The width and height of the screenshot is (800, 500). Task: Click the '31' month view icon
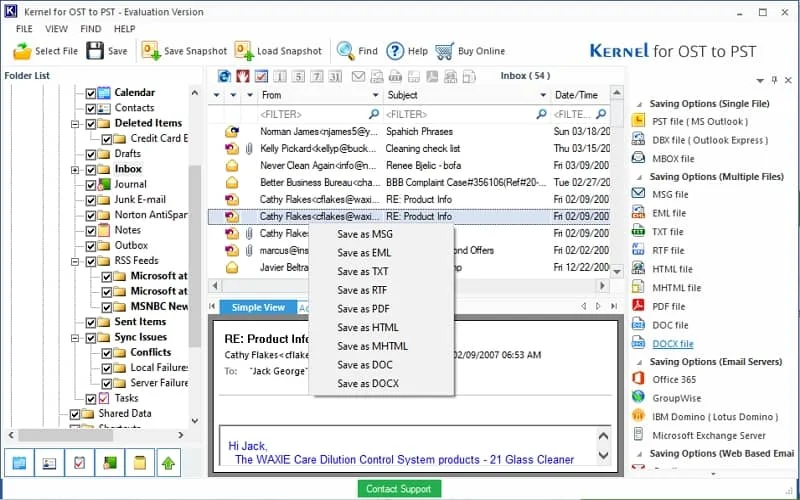click(x=335, y=76)
